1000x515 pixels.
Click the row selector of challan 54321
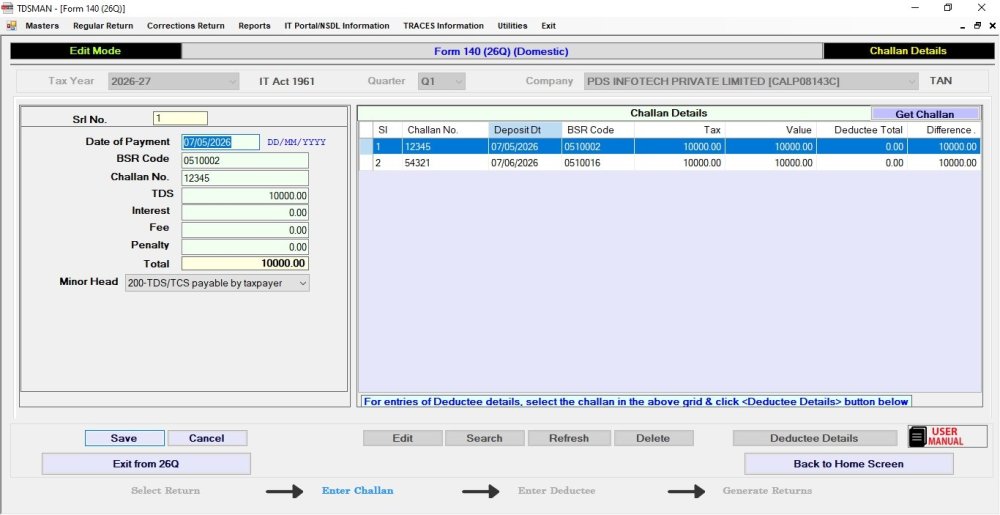tap(365, 163)
